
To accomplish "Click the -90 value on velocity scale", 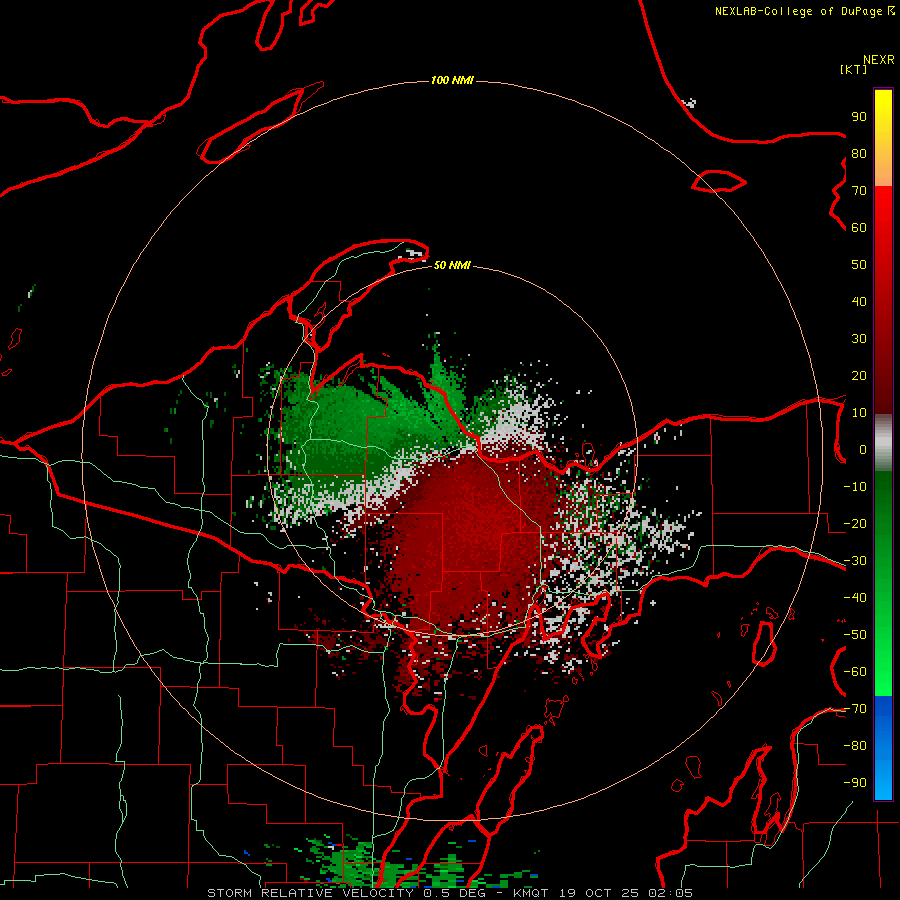I will (x=855, y=783).
